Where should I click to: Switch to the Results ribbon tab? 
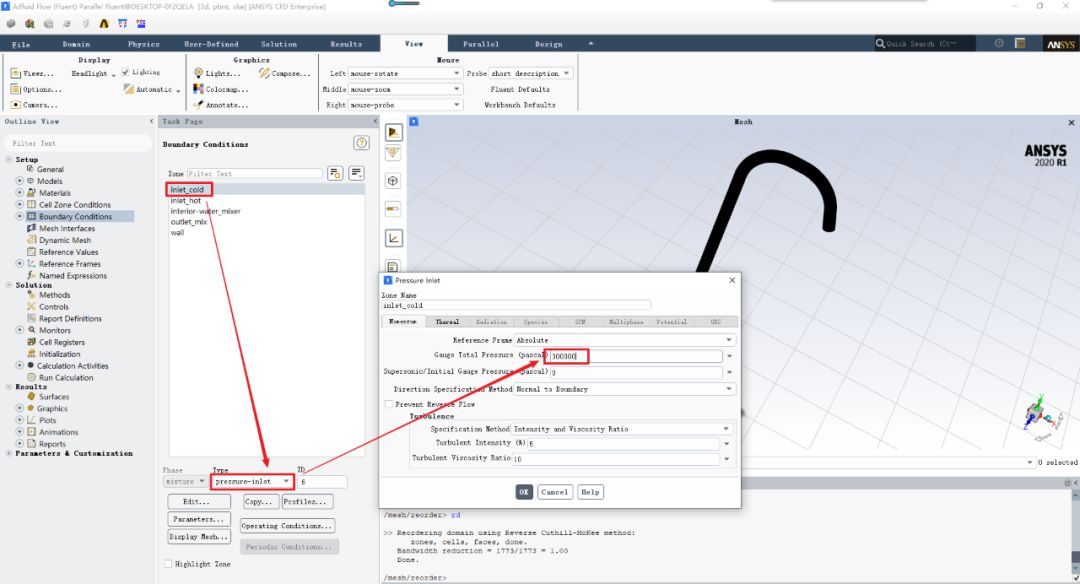[346, 44]
